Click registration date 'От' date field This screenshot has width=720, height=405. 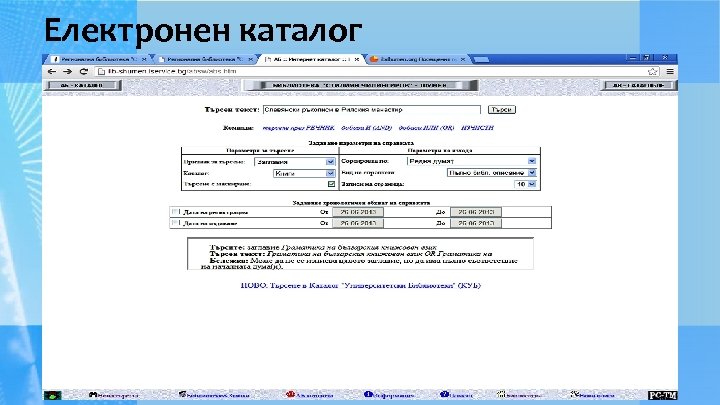[x=358, y=212]
